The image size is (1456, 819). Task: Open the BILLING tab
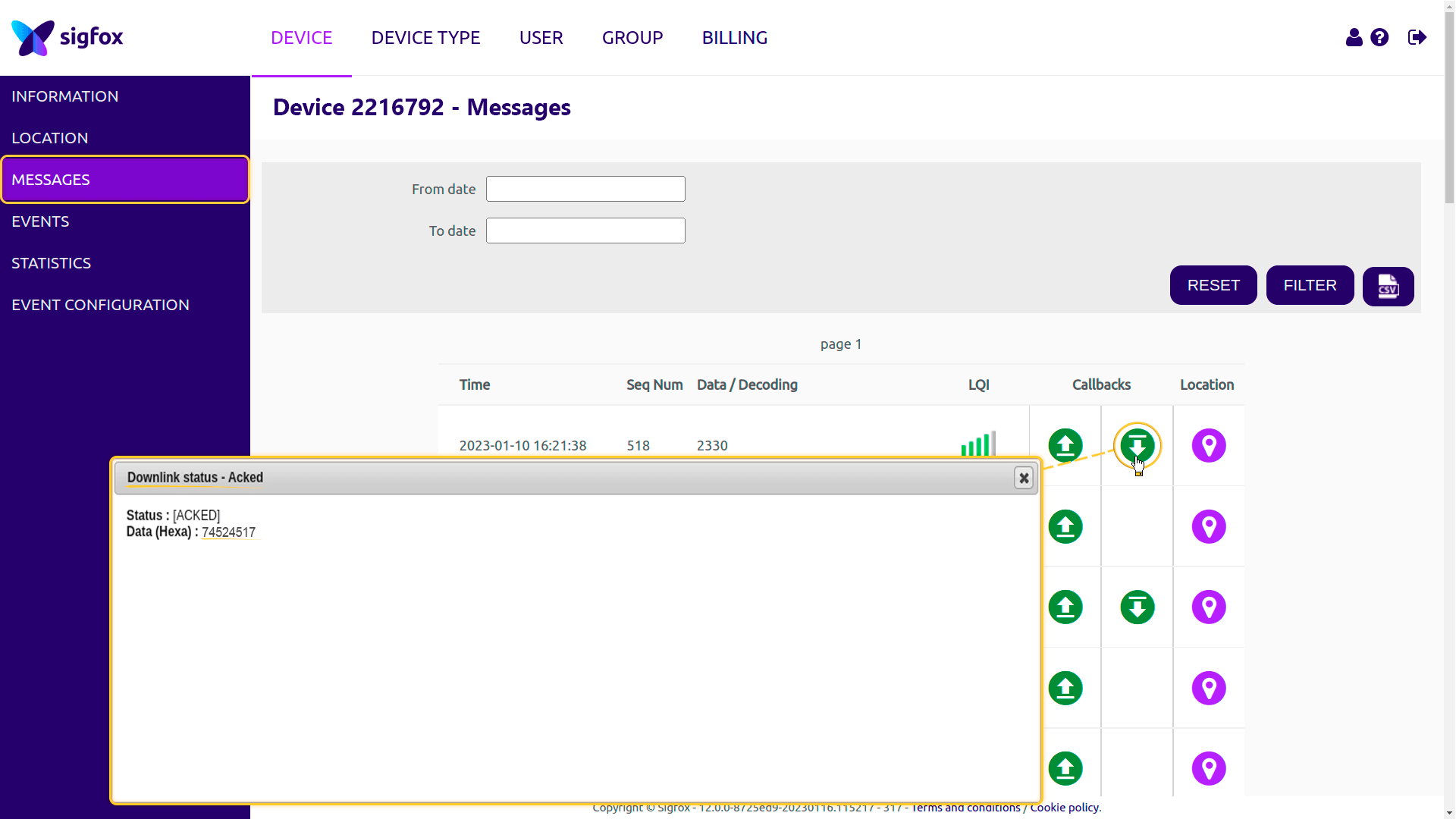point(734,37)
